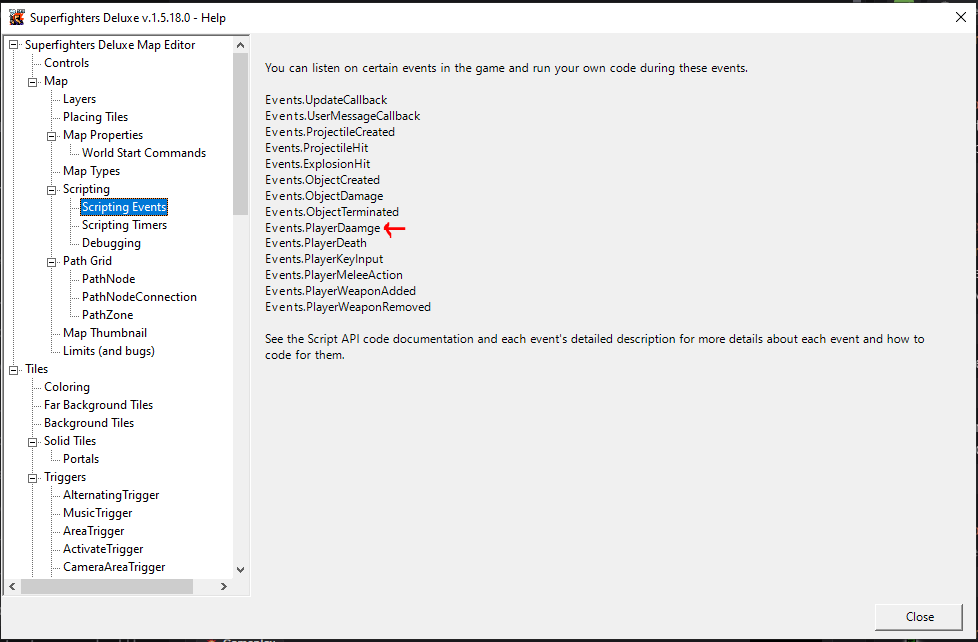Click the Events.ProjectileHit text
Image resolution: width=978 pixels, height=642 pixels.
pos(317,148)
